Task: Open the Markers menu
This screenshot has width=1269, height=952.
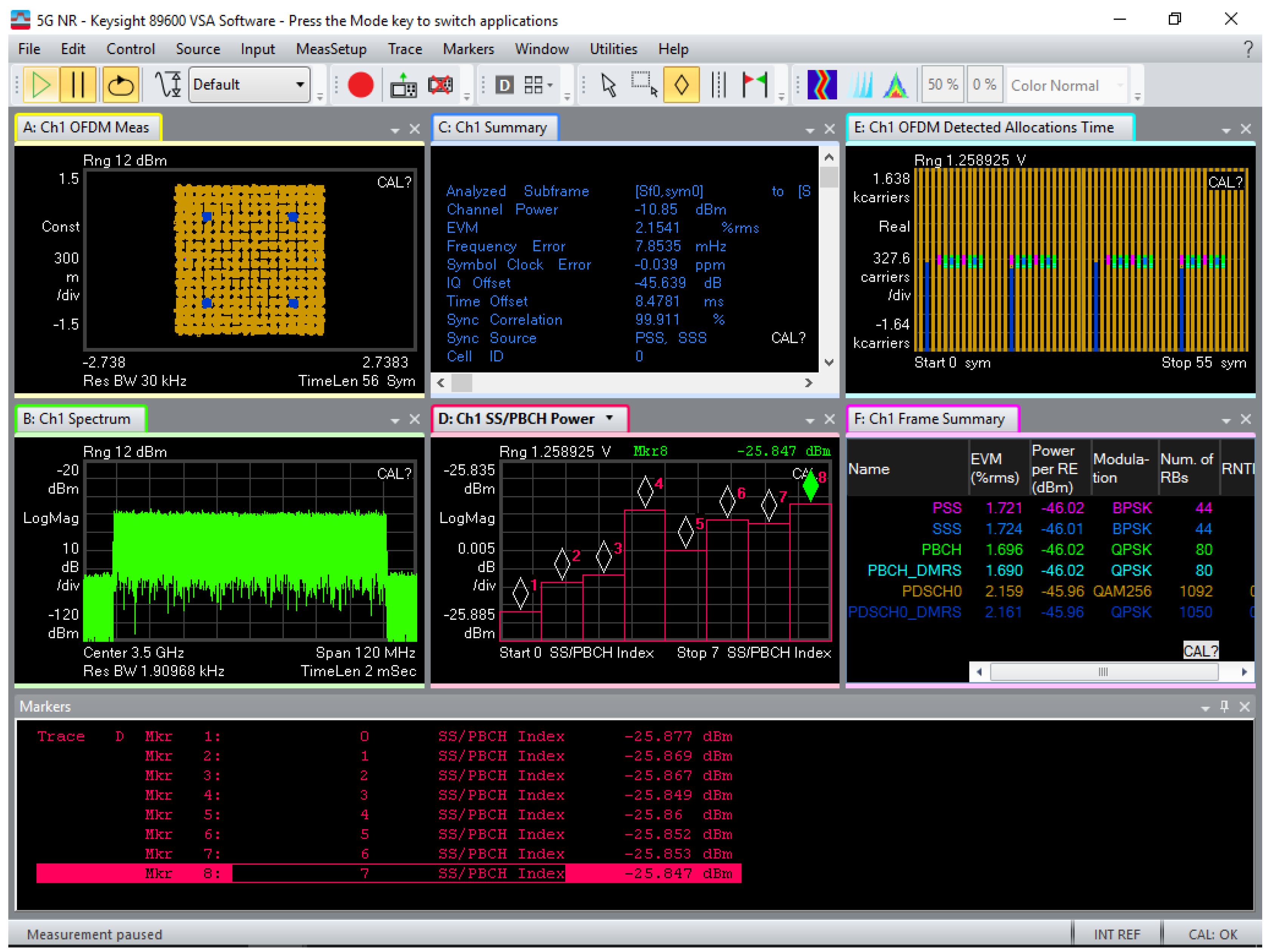Action: pyautogui.click(x=468, y=50)
